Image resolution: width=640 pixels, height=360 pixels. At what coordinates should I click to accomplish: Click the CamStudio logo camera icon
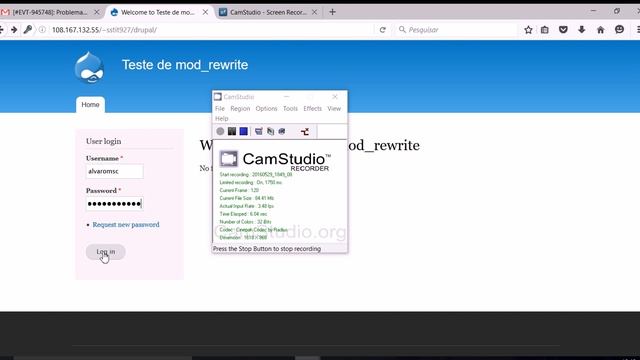[x=229, y=159]
